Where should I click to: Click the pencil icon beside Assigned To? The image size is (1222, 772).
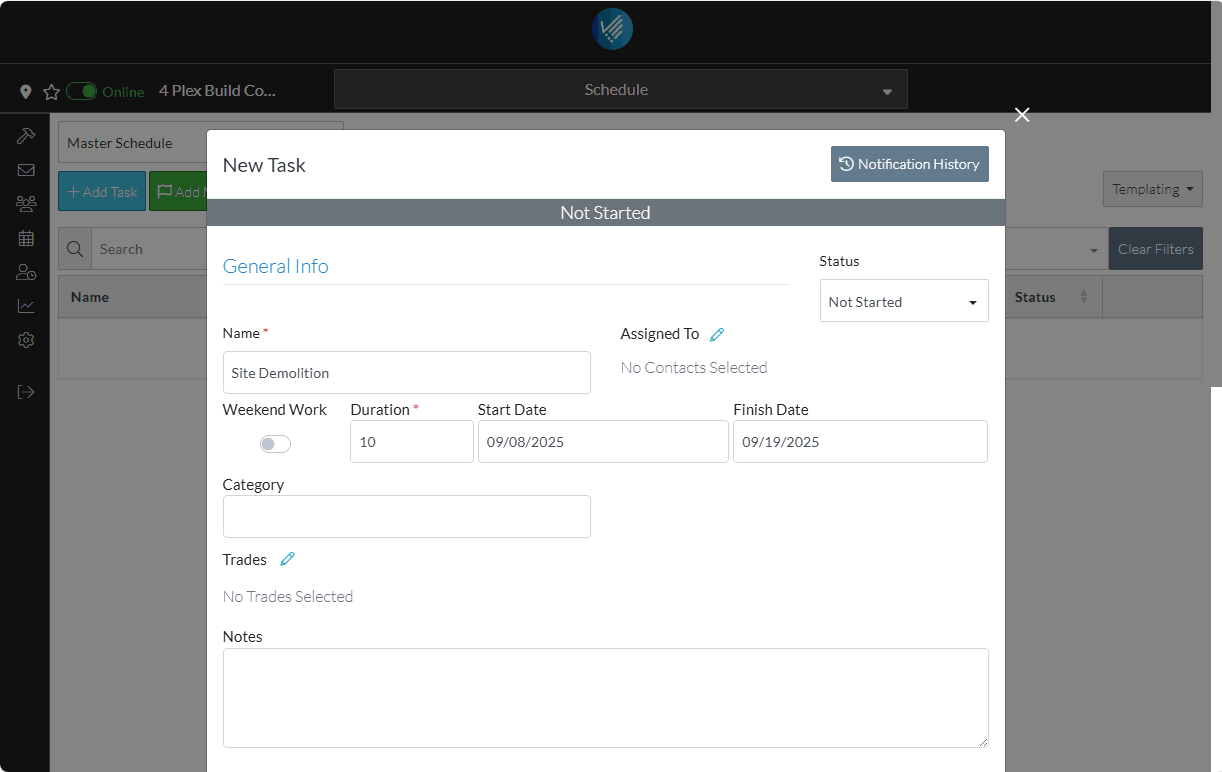click(716, 335)
